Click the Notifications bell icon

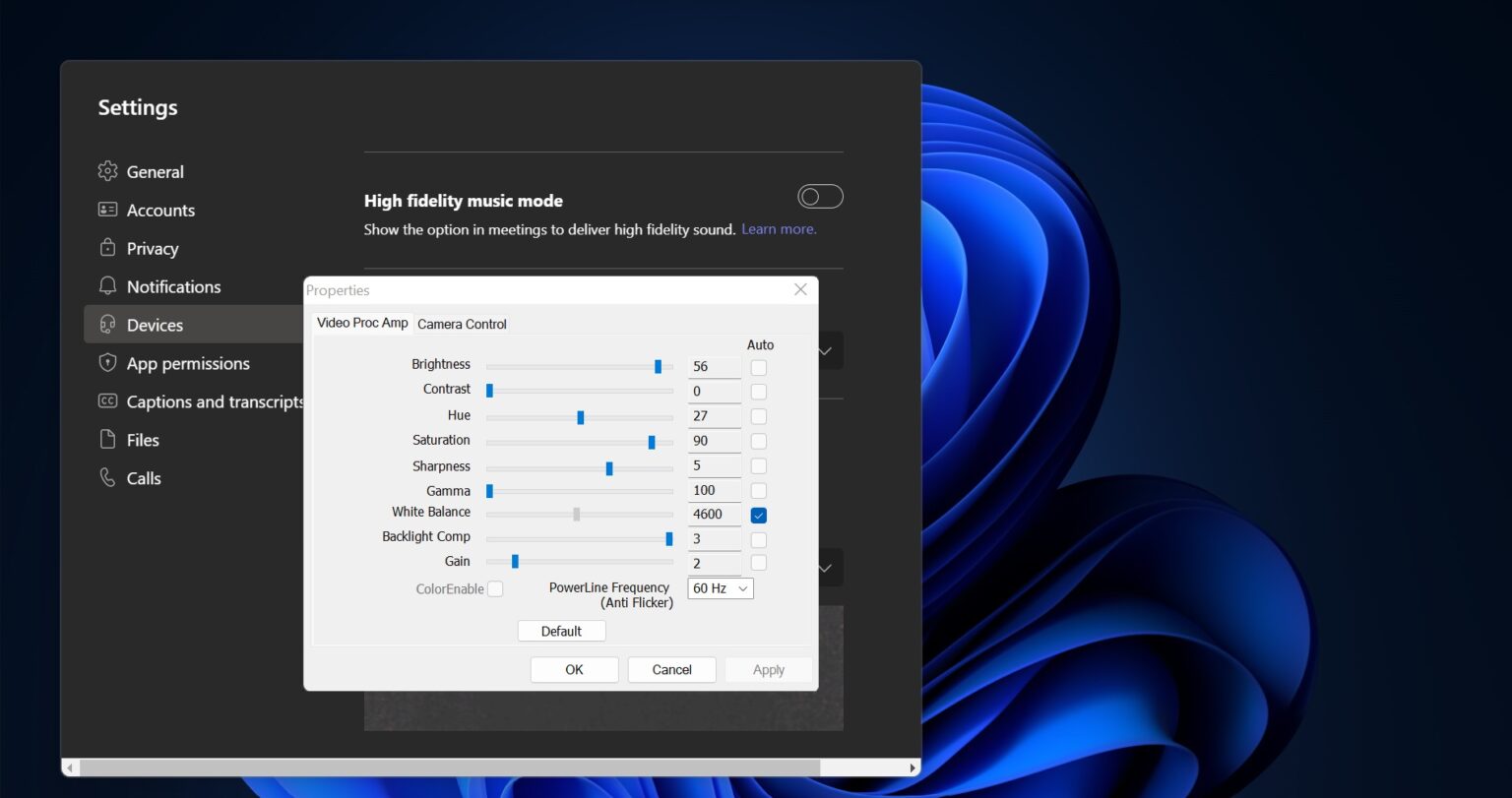(107, 286)
